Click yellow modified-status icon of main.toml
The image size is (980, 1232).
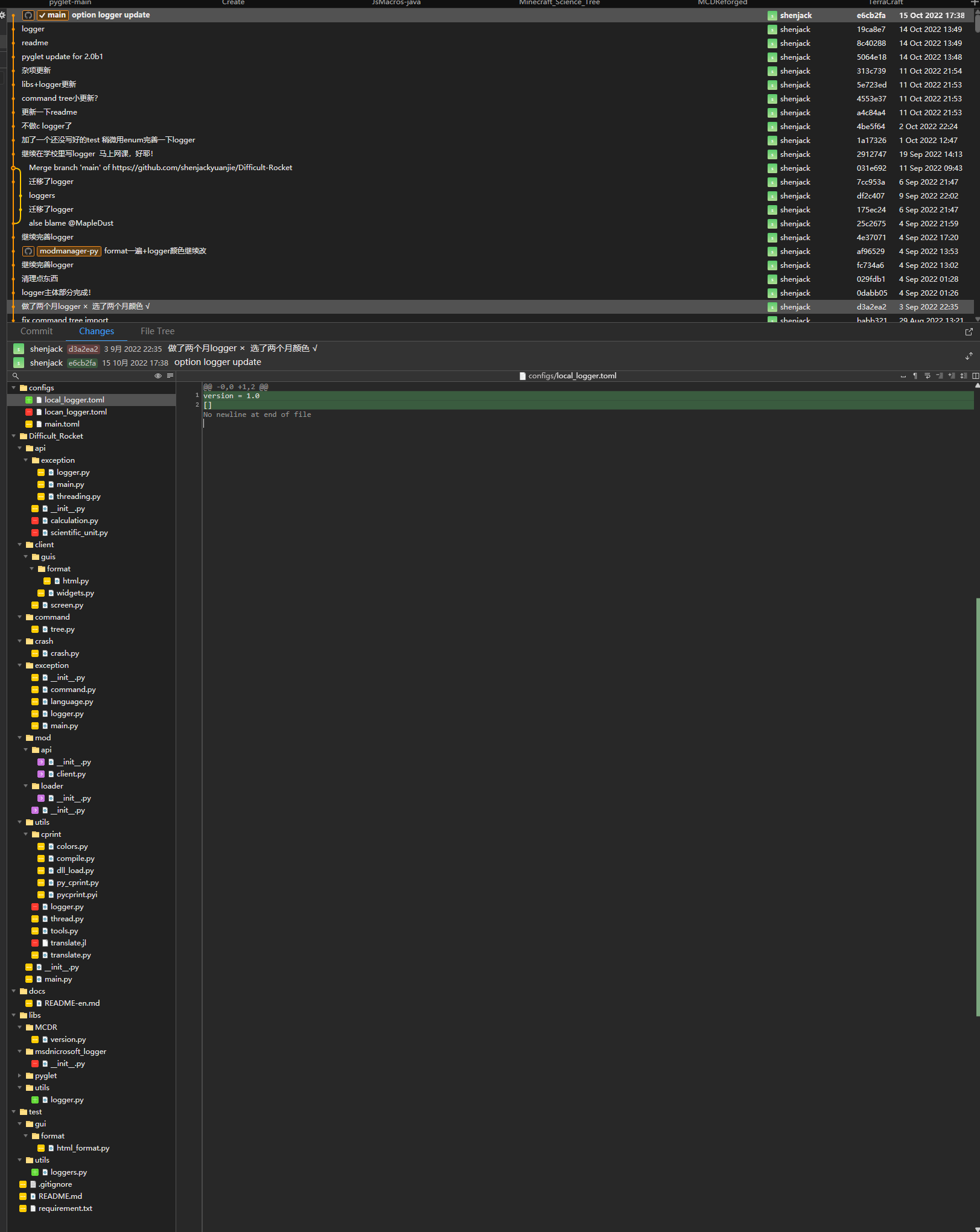pyautogui.click(x=29, y=424)
